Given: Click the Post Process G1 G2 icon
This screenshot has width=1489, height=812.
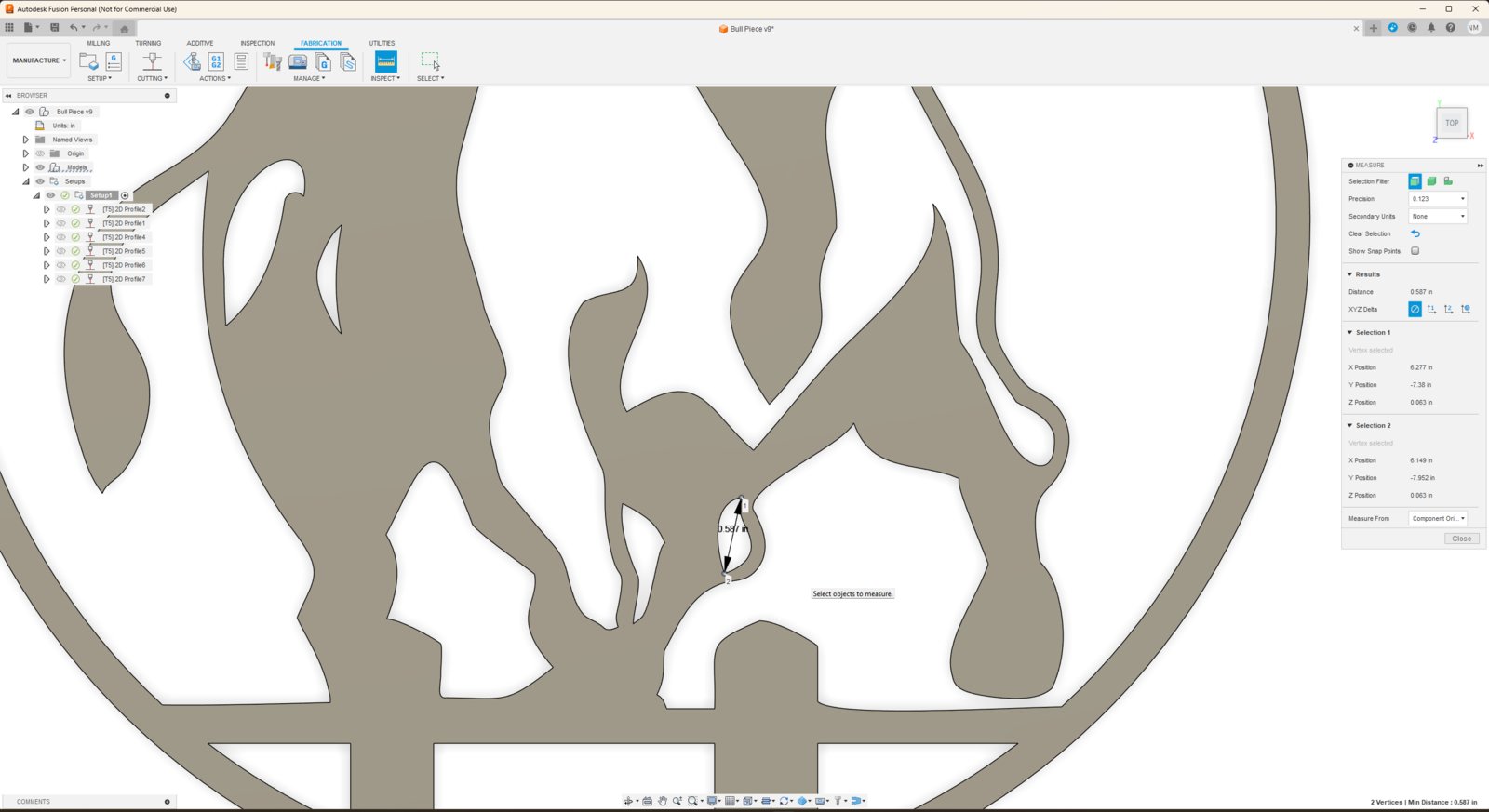Looking at the screenshot, I should tap(216, 61).
